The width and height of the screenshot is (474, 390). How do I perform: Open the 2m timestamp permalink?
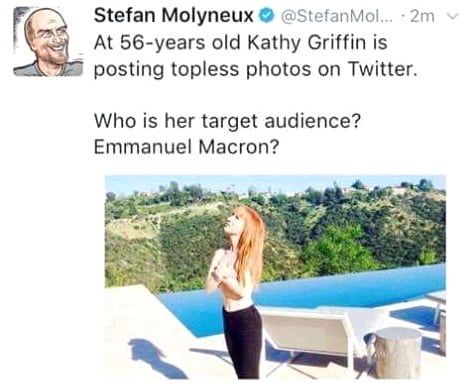(423, 16)
